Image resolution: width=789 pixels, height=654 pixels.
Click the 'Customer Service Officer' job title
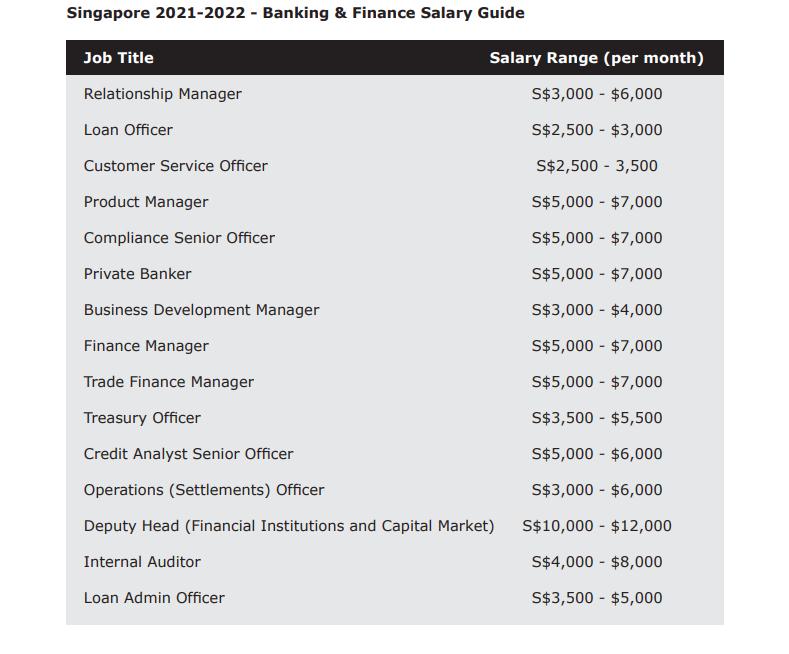click(175, 166)
